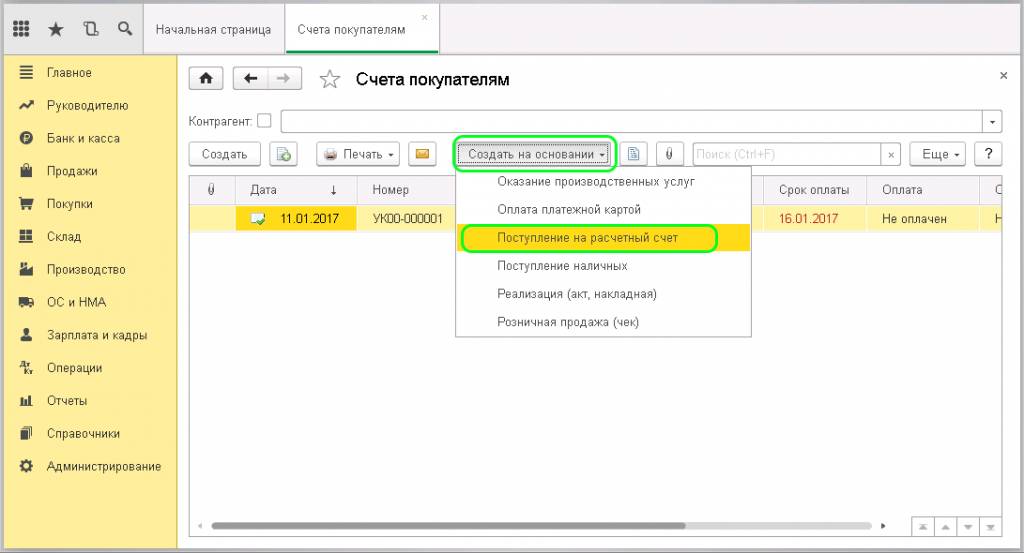Close the Счета покупателям form with x
Screen dimensions: 1024x553
(x=1004, y=76)
